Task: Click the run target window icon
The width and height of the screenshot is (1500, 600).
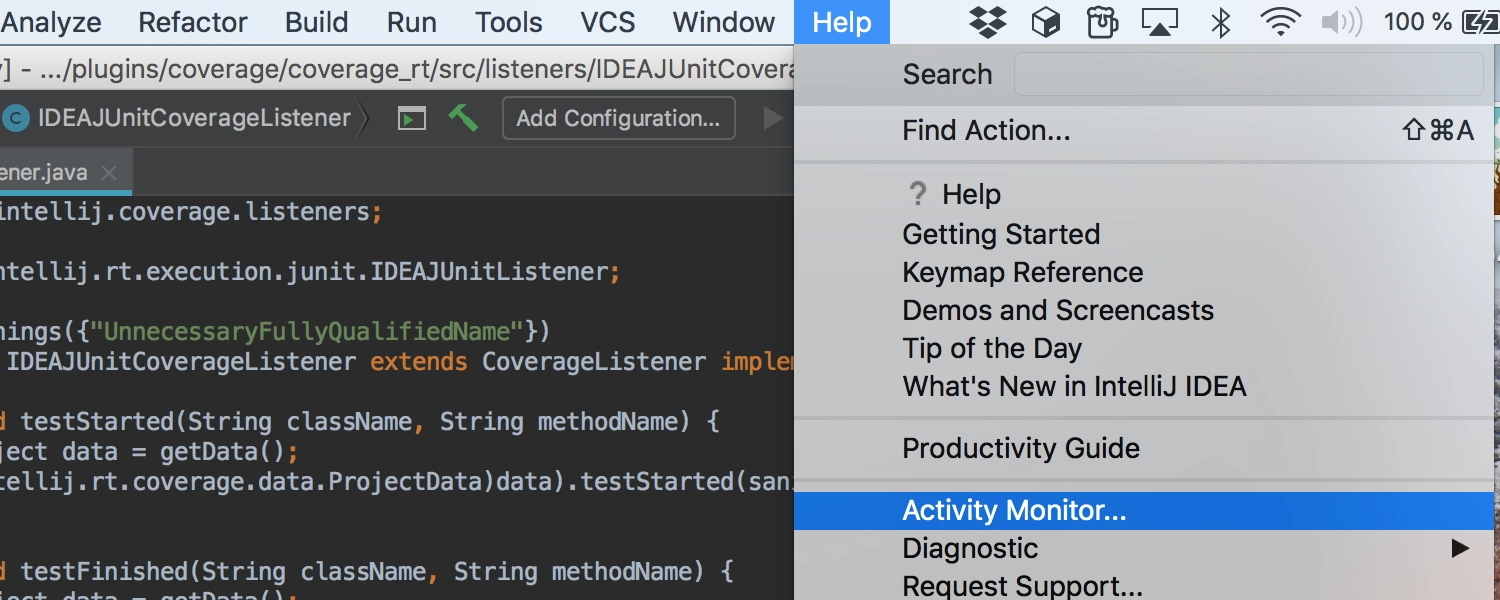Action: [411, 119]
